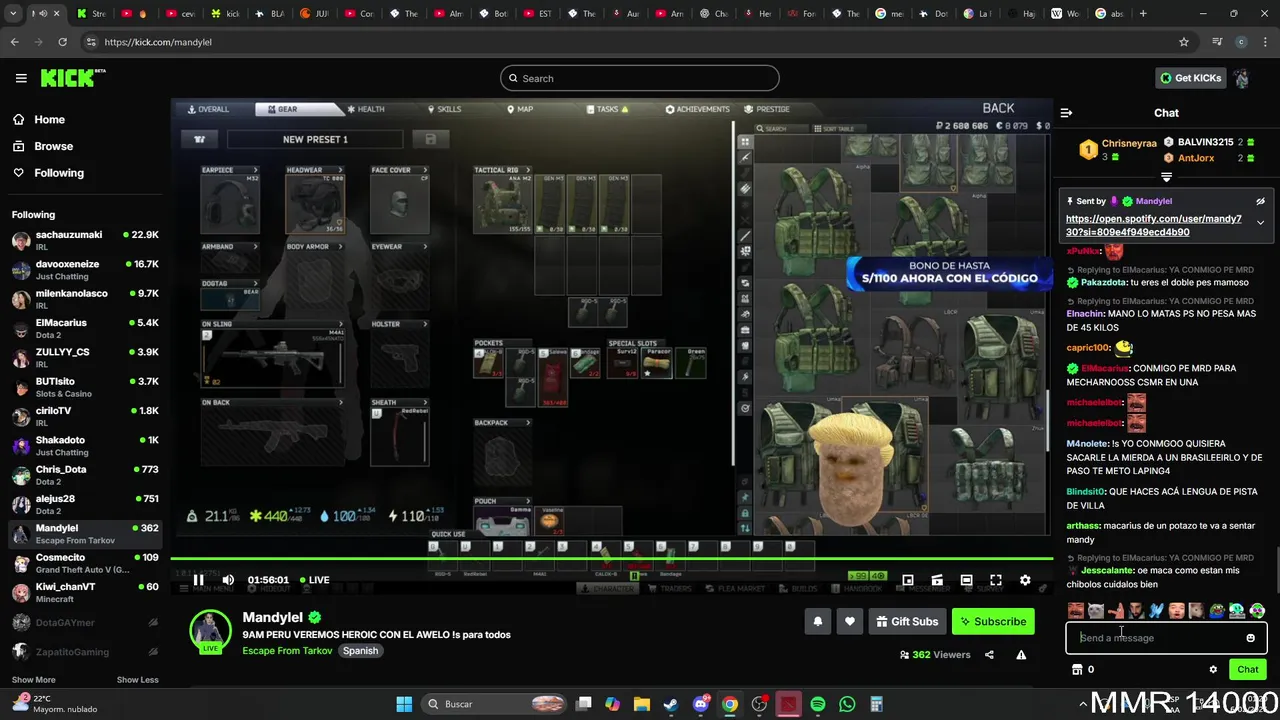Open Spotify from taskbar
Screen dimensions: 1280x720
coord(818,704)
